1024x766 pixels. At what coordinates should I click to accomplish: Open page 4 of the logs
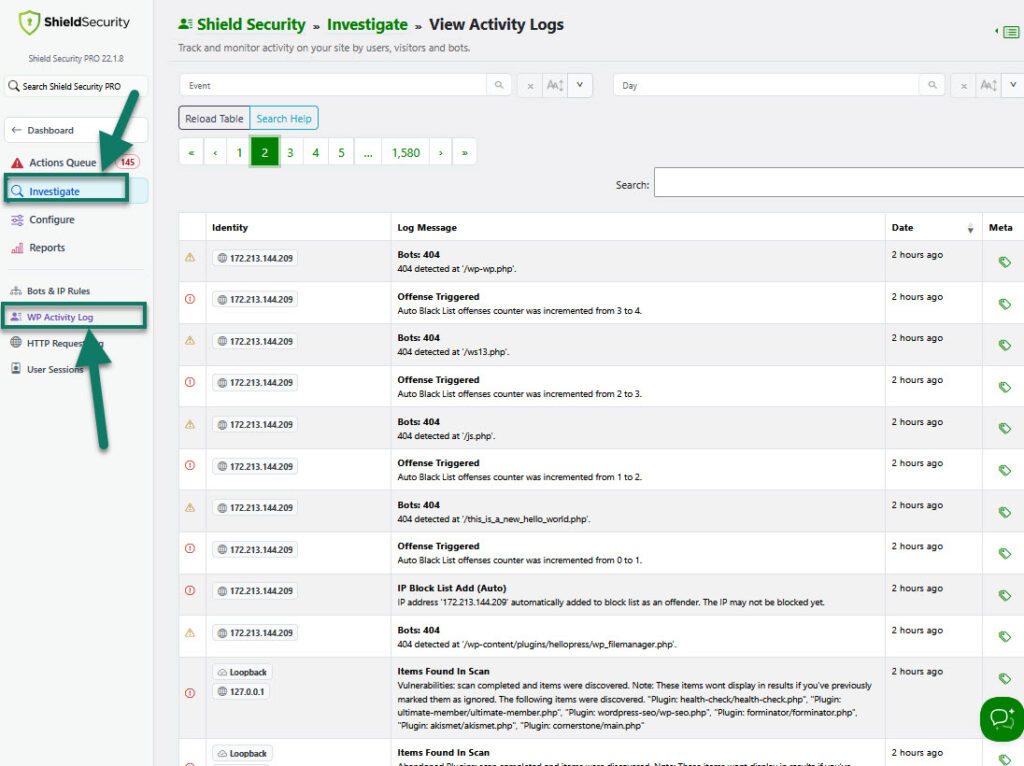(315, 153)
